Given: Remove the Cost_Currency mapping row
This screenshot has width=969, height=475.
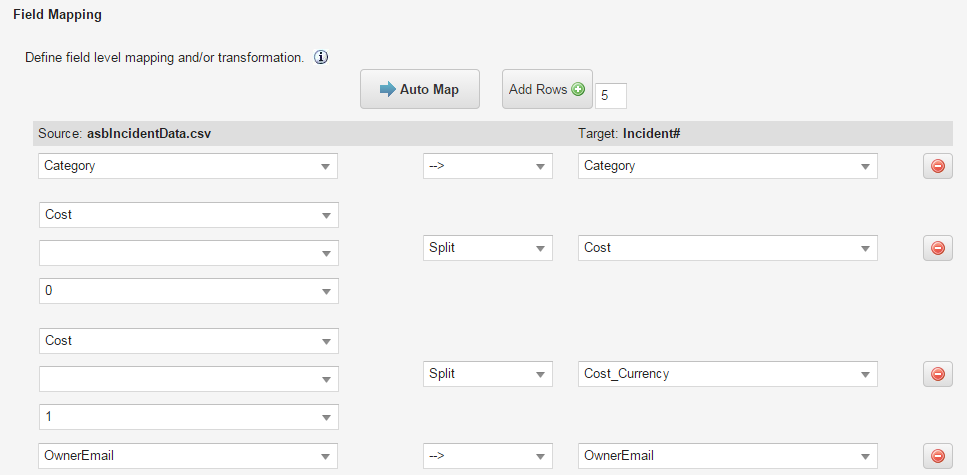Looking at the screenshot, I should coord(937,374).
